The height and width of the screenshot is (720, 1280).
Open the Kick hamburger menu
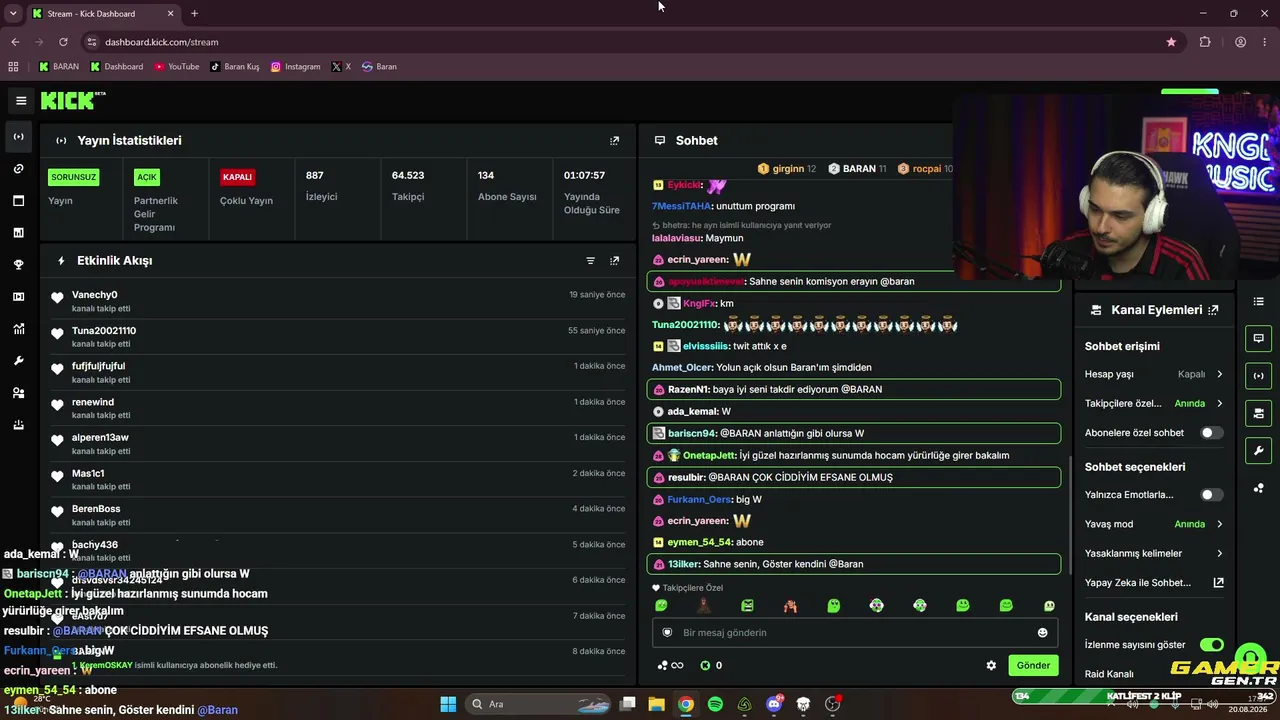coord(21,100)
